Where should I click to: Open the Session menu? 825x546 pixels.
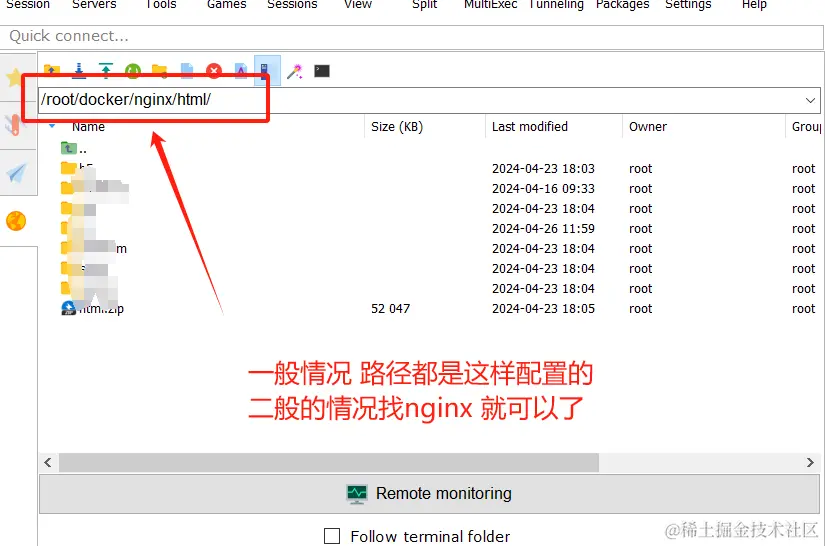(x=28, y=5)
